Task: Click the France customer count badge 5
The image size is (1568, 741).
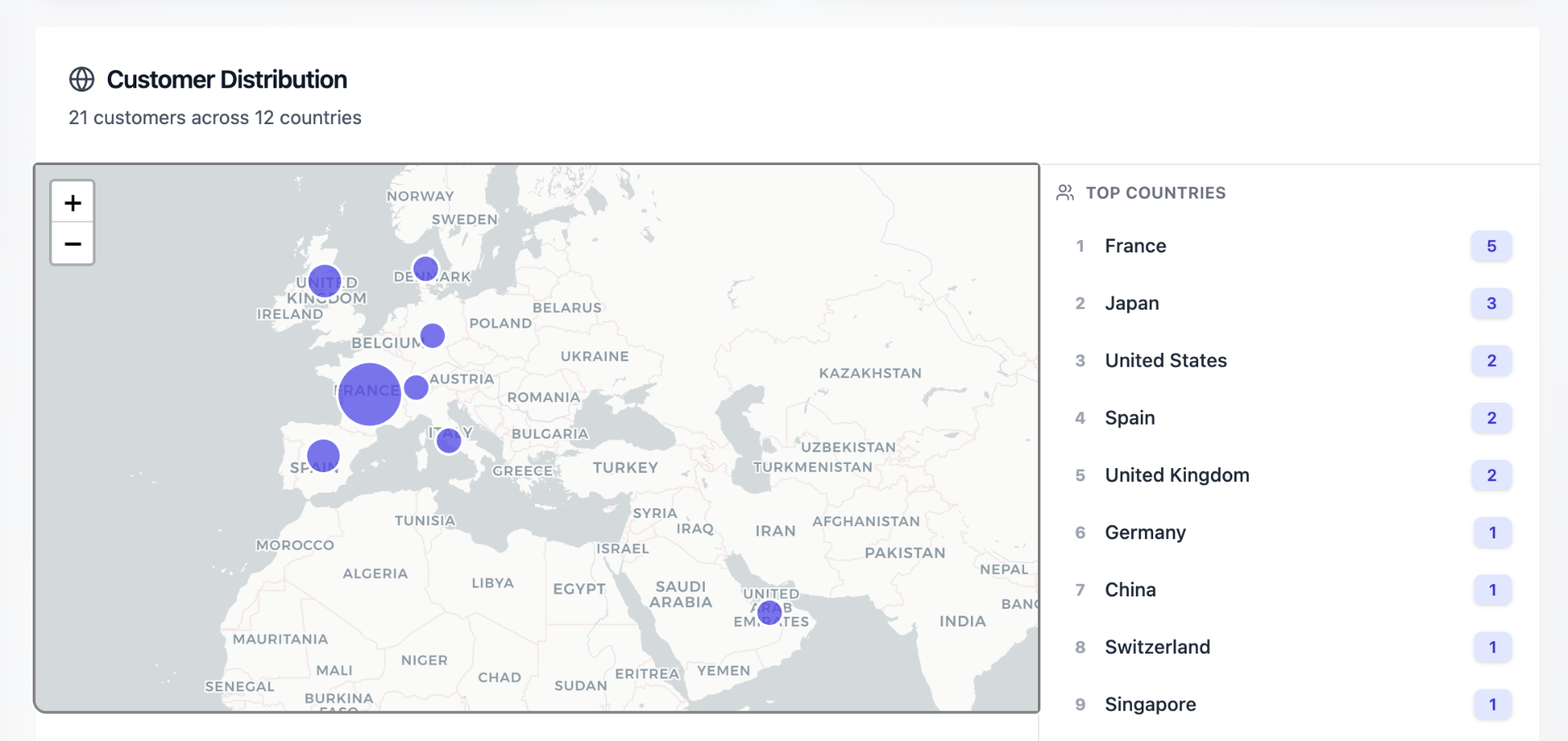Action: (x=1491, y=246)
